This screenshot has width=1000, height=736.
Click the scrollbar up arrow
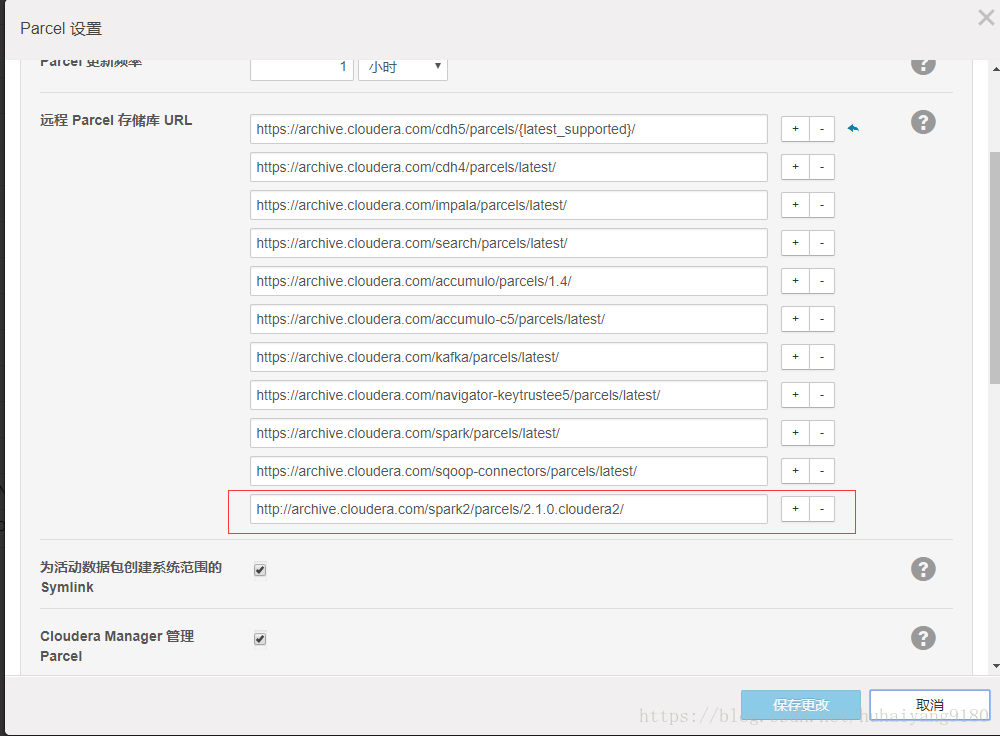pyautogui.click(x=996, y=68)
